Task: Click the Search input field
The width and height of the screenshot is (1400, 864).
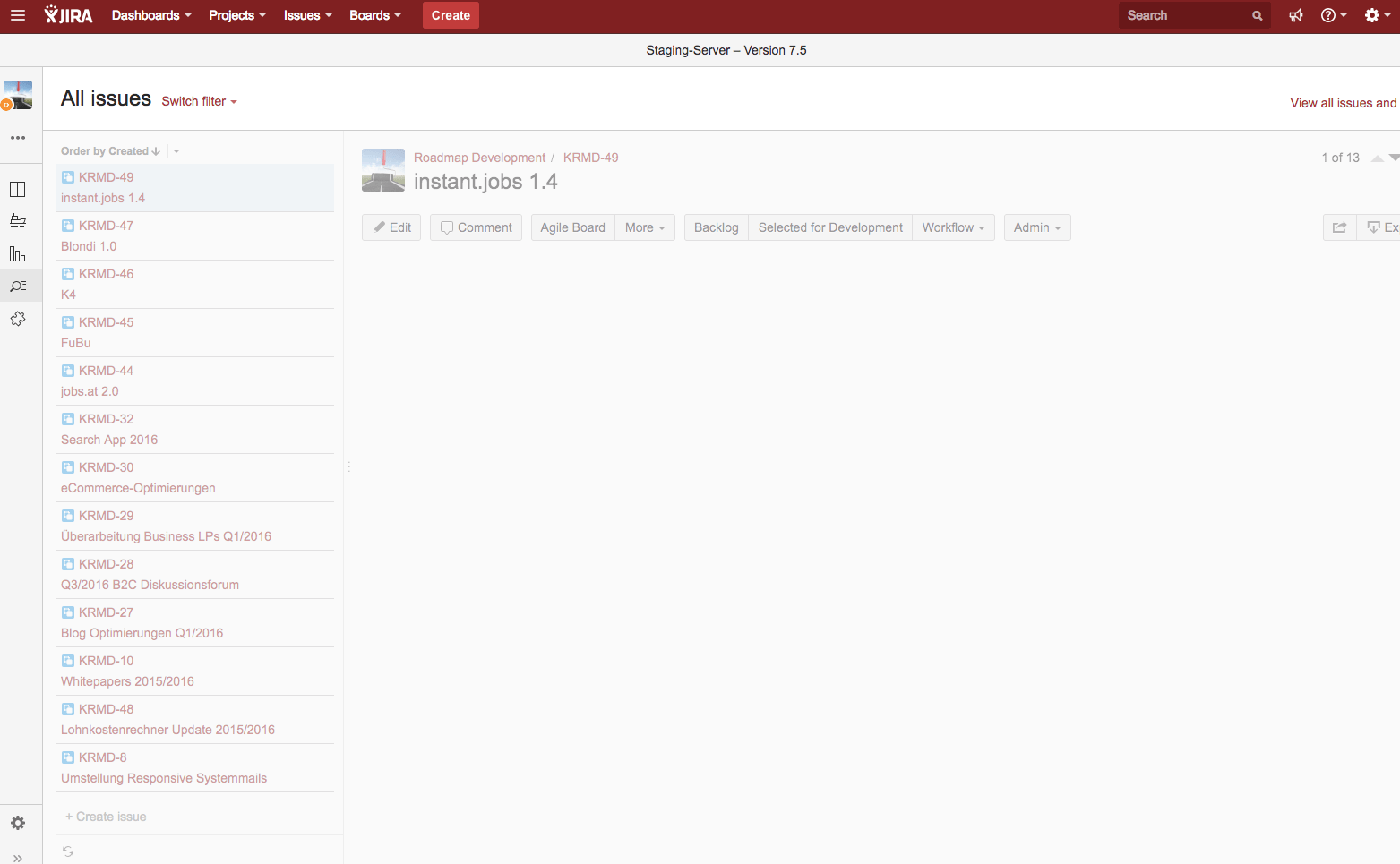Action: 1187,15
